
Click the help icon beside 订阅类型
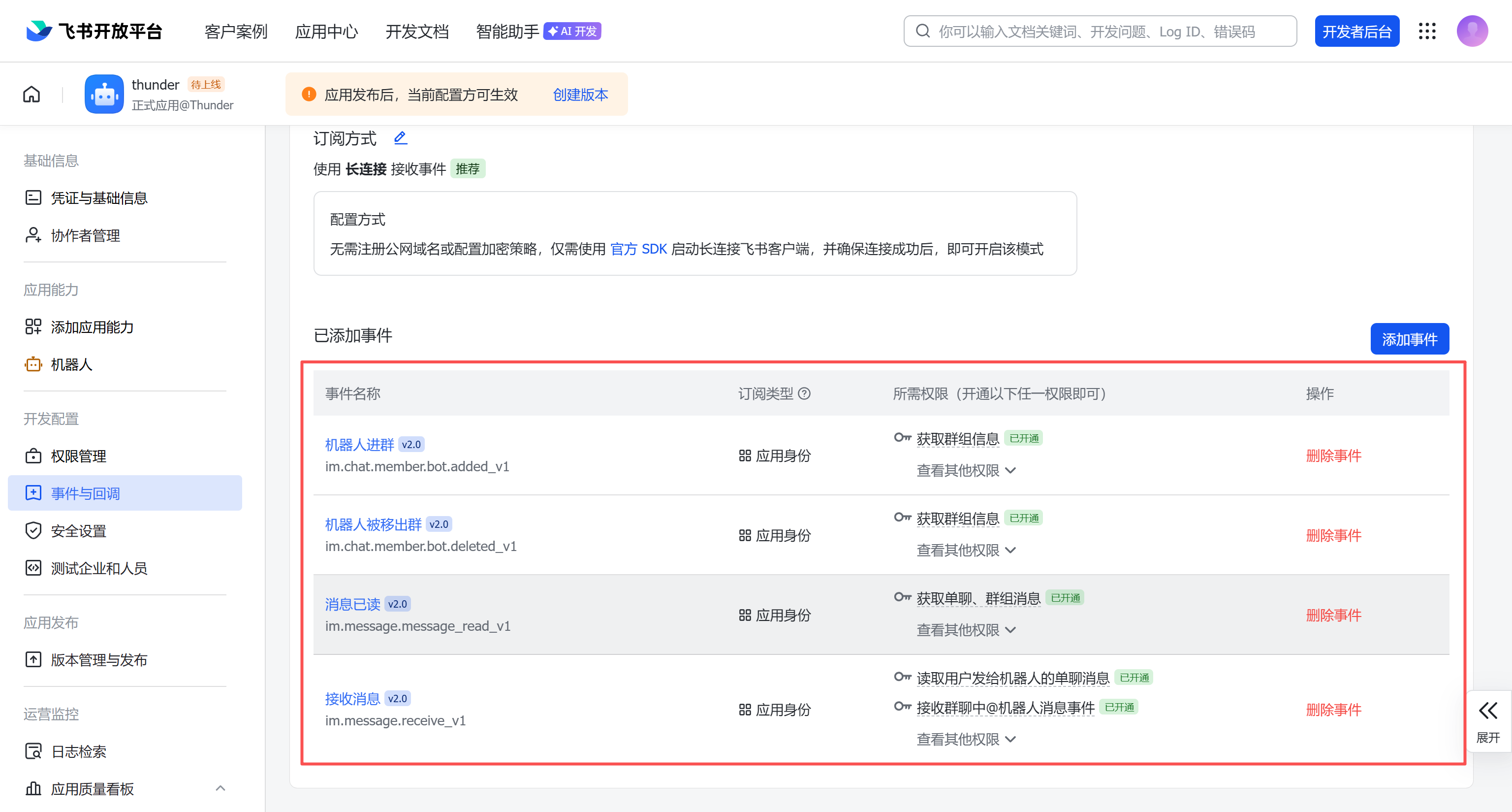[805, 393]
